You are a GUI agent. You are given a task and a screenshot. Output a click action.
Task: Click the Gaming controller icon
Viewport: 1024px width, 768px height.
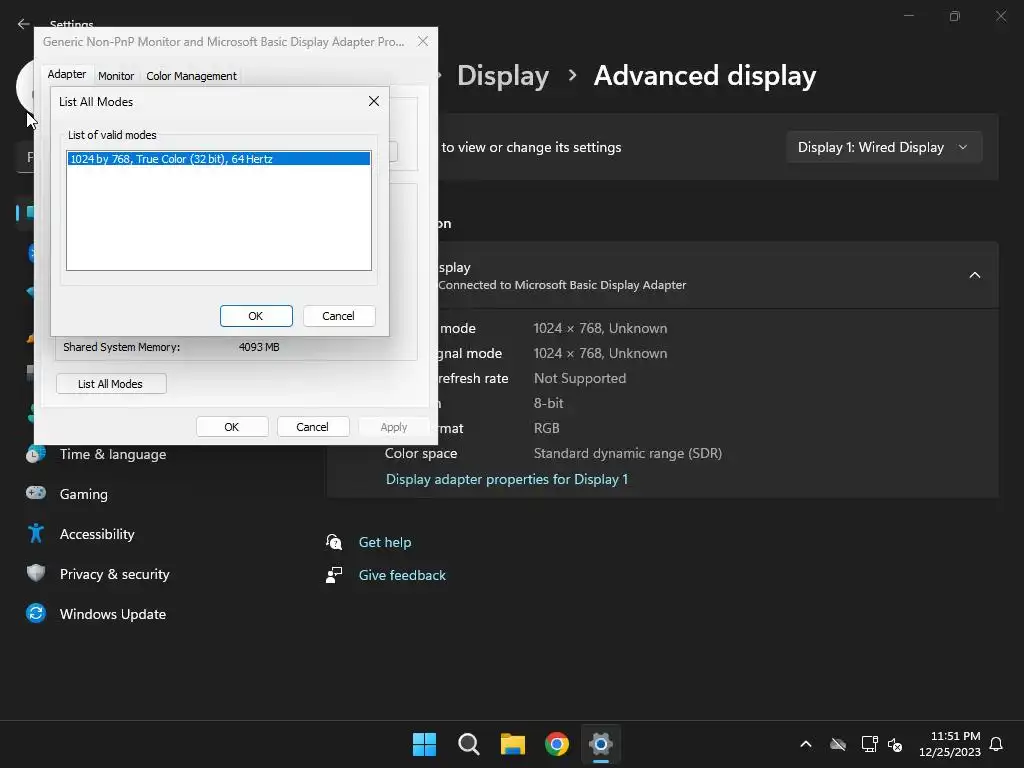pos(36,493)
